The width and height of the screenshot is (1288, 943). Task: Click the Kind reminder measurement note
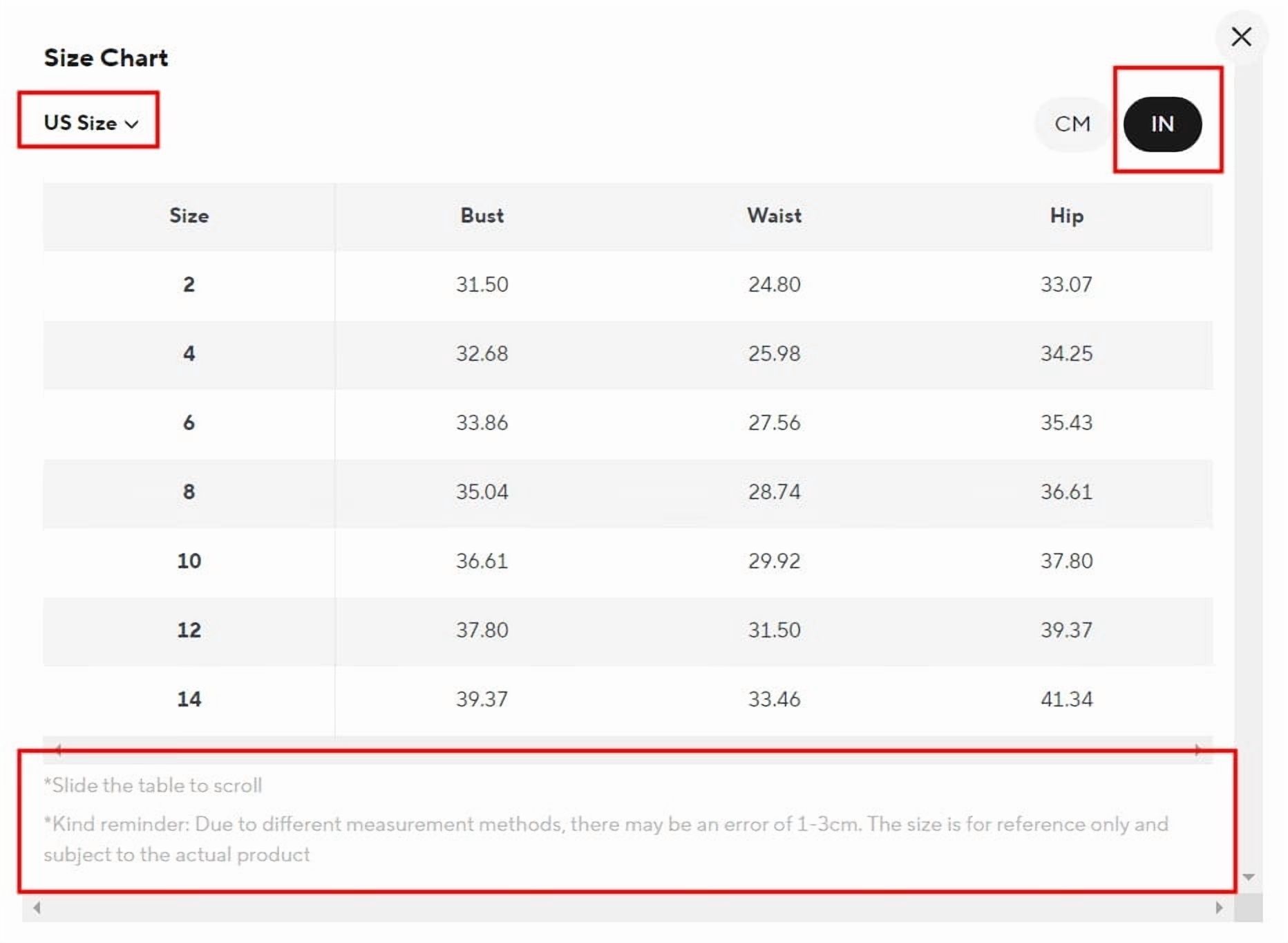click(606, 839)
